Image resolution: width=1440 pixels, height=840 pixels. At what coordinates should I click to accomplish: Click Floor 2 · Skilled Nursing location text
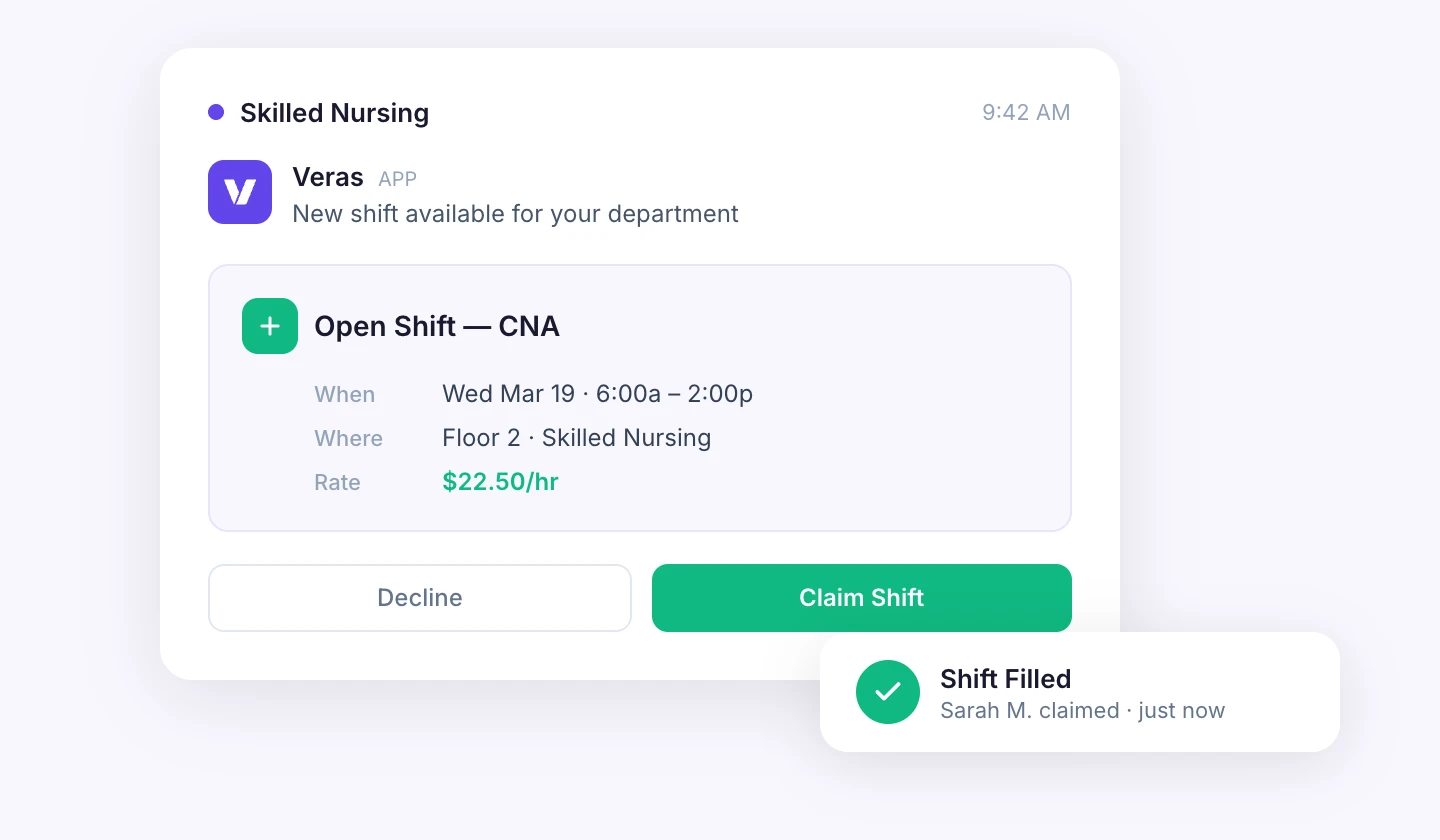pyautogui.click(x=577, y=438)
